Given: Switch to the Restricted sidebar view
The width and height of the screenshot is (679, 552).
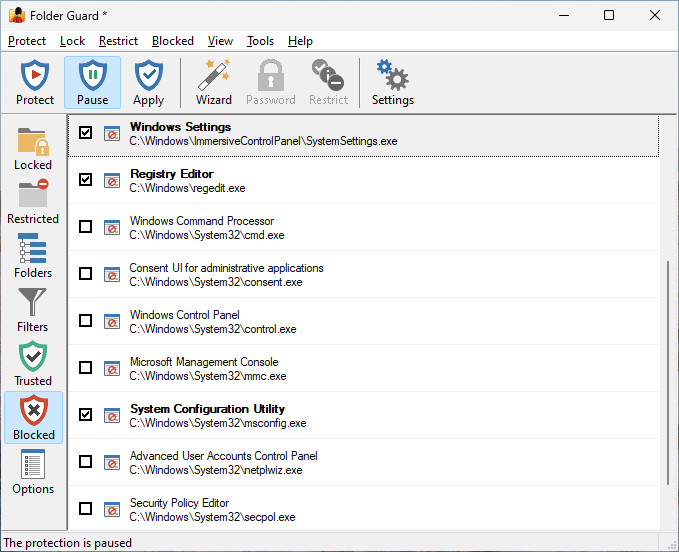Looking at the screenshot, I should 33,203.
